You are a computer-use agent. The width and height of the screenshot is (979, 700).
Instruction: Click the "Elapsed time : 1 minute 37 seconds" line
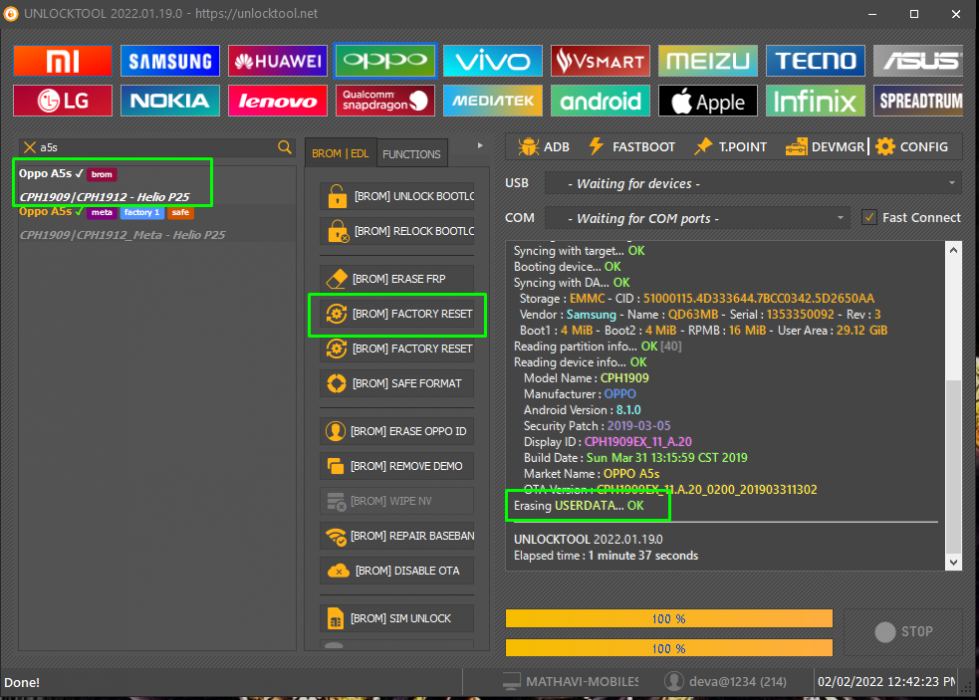pos(606,555)
